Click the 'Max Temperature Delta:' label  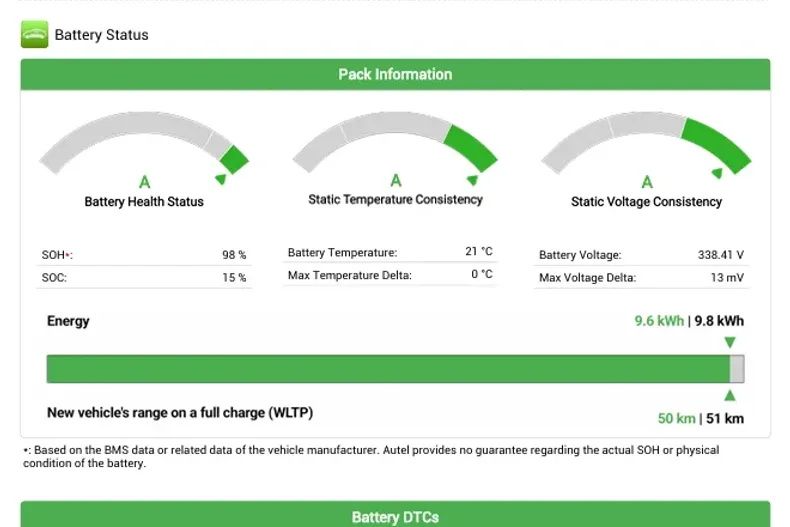pyautogui.click(x=350, y=275)
